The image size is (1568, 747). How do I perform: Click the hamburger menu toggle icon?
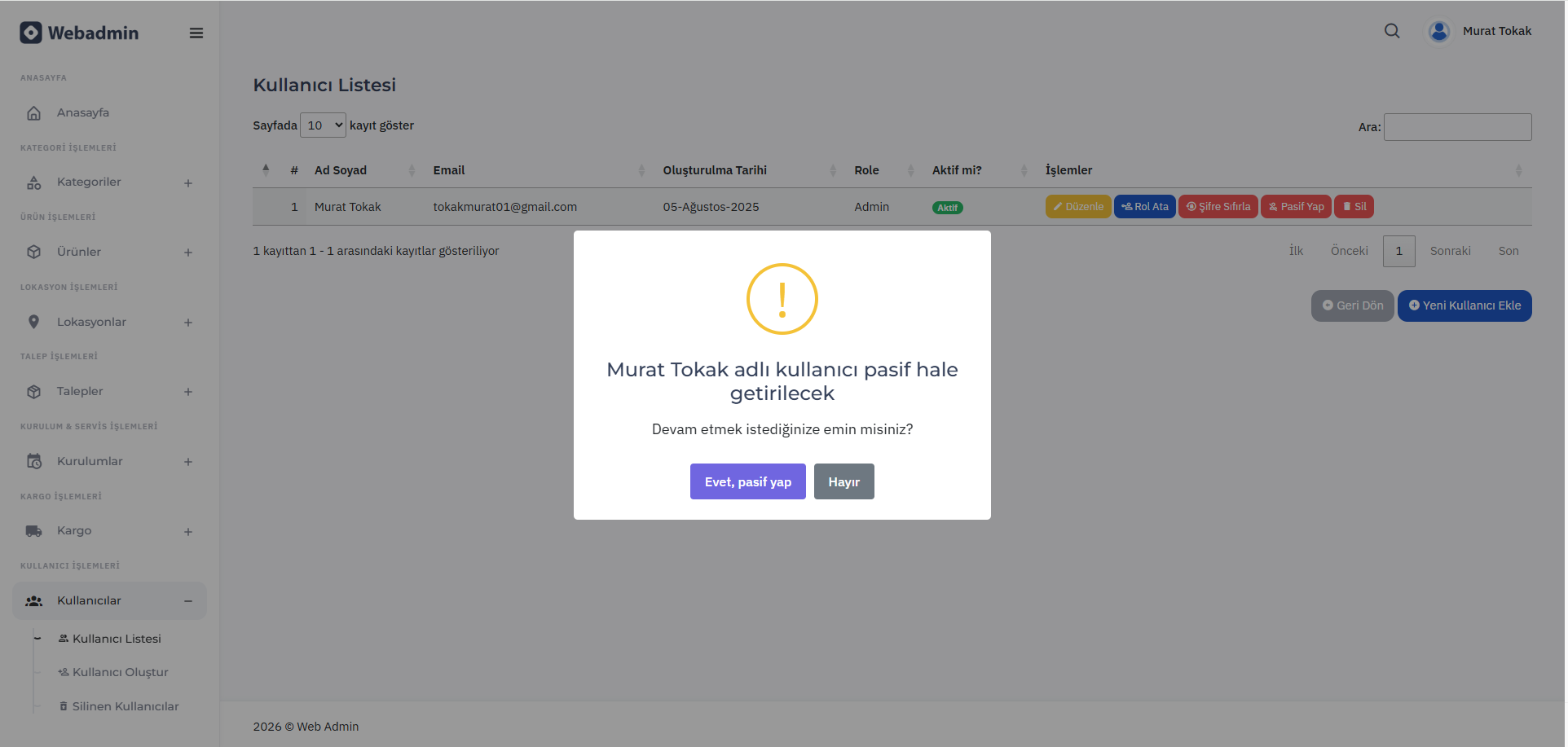tap(196, 33)
